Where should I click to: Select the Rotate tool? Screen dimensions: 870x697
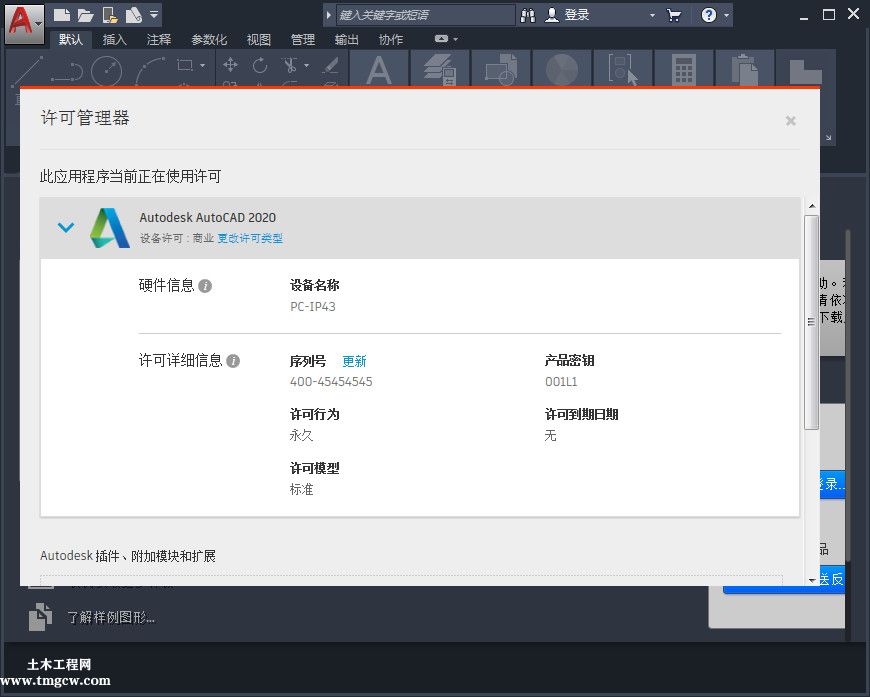pos(260,65)
